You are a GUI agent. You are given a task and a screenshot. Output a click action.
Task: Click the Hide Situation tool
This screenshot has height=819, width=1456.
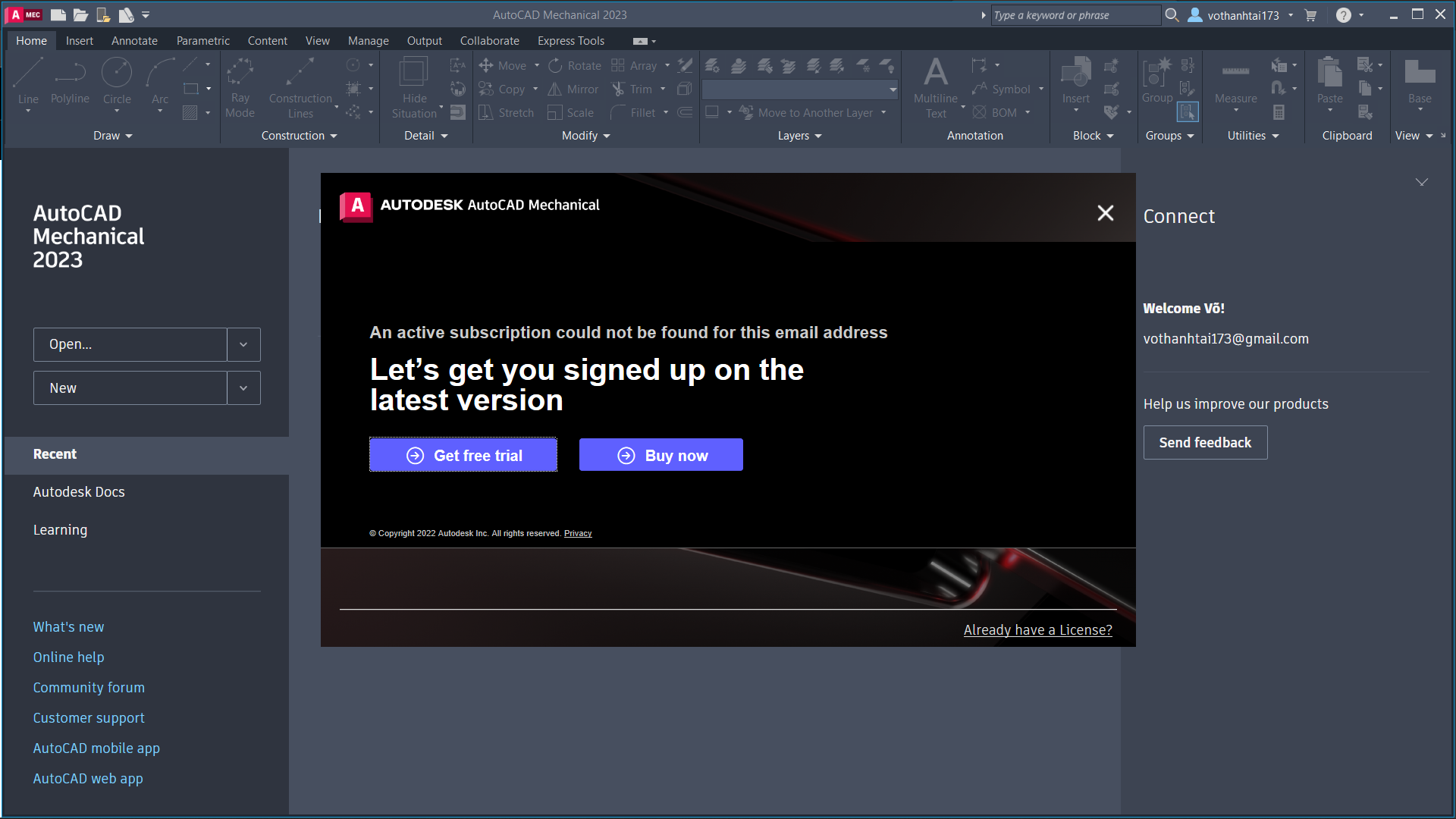tap(414, 87)
